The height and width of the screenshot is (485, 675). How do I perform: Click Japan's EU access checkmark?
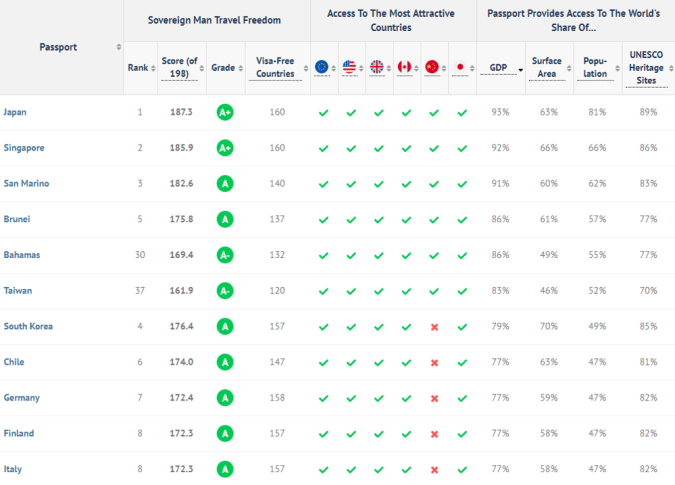click(x=324, y=113)
